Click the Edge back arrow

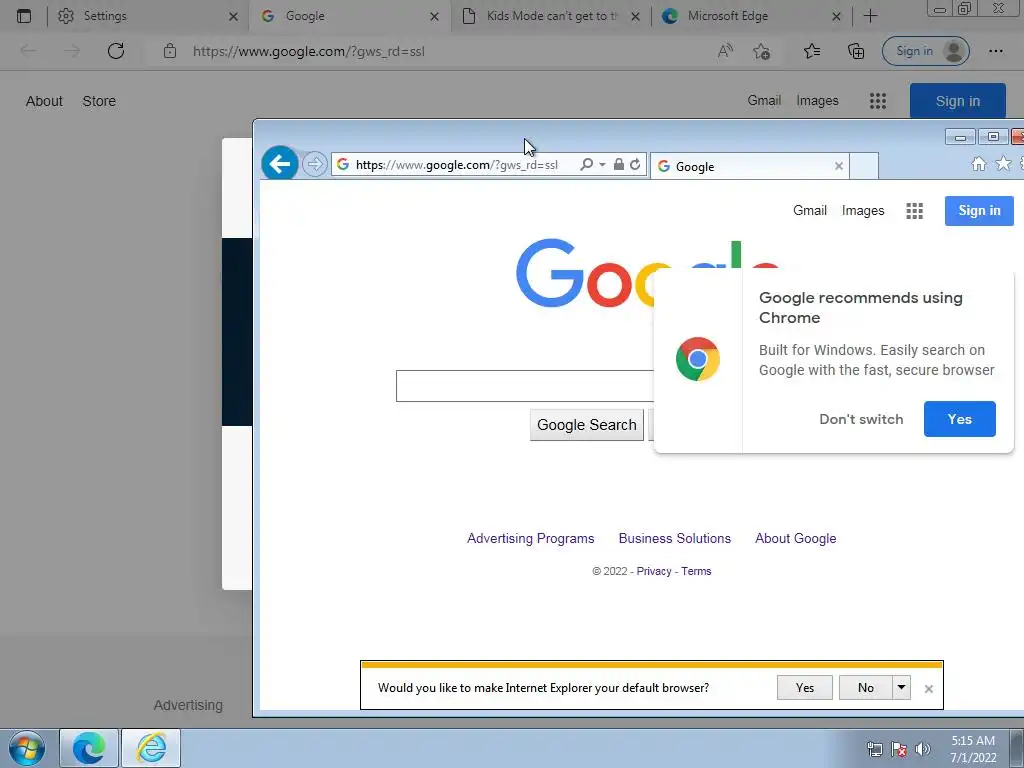click(x=28, y=51)
